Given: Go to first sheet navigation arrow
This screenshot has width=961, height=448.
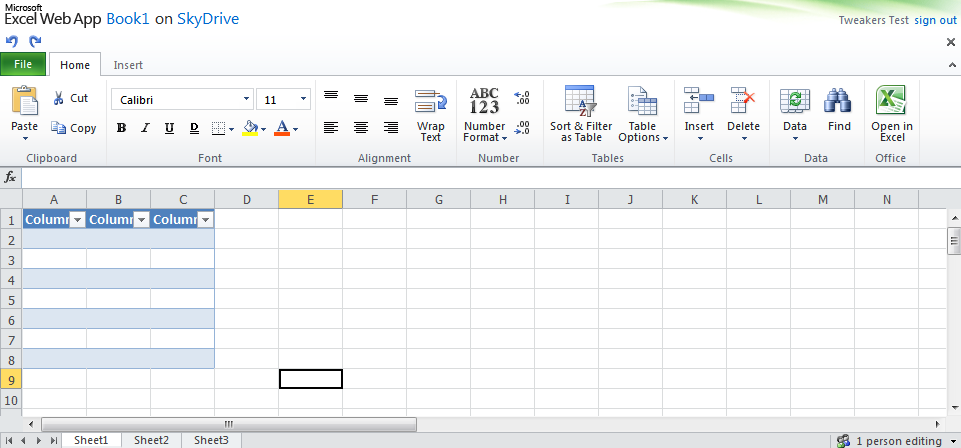Looking at the screenshot, I should (10, 441).
